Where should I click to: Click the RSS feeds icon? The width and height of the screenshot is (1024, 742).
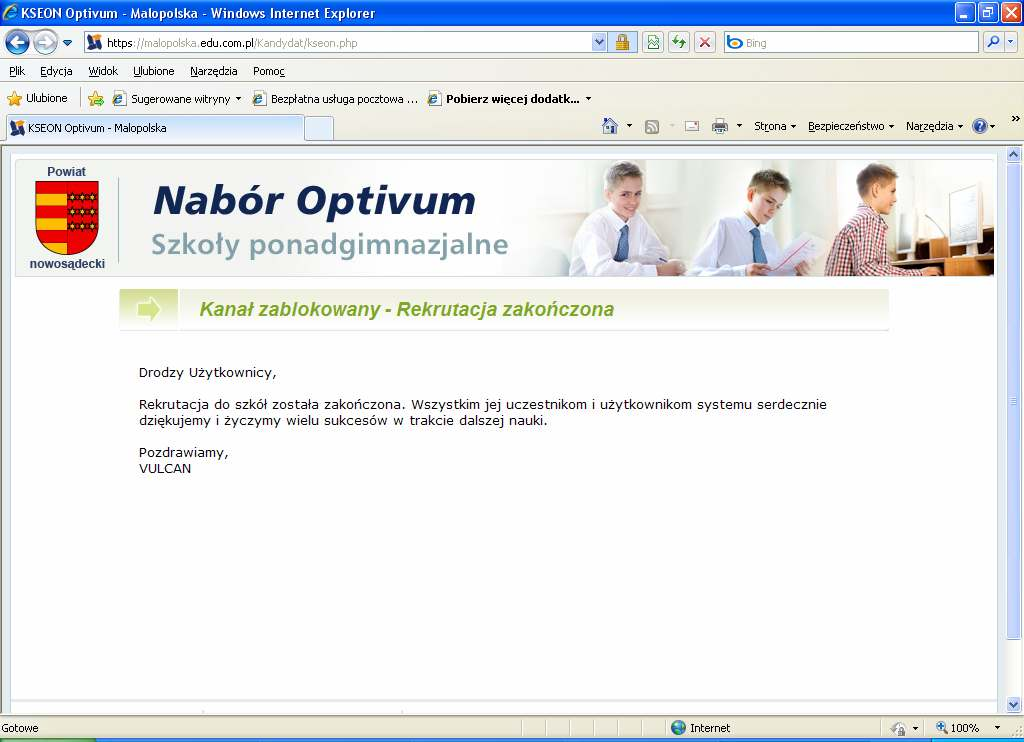pos(652,127)
